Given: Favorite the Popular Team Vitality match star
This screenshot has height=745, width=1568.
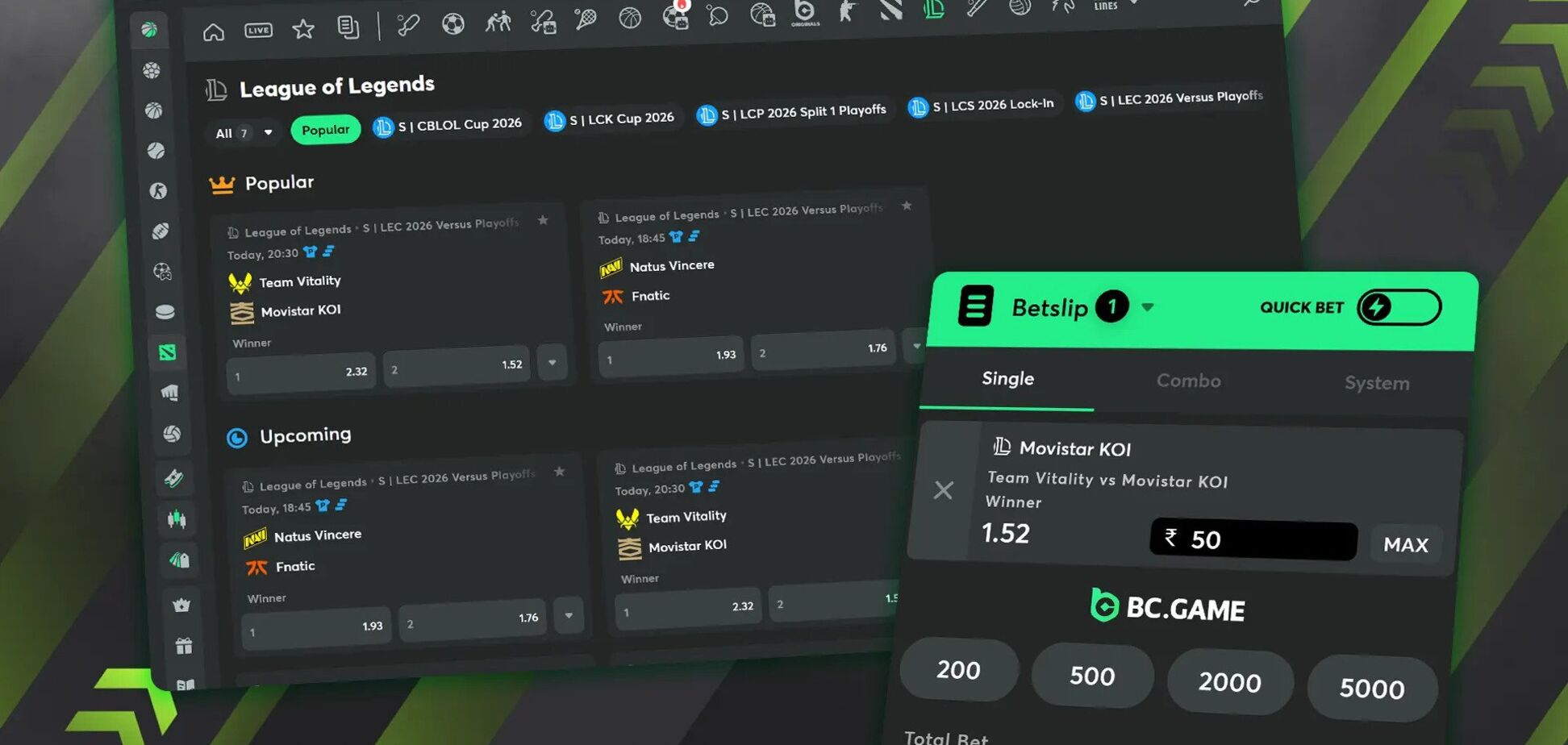Looking at the screenshot, I should click(x=543, y=220).
